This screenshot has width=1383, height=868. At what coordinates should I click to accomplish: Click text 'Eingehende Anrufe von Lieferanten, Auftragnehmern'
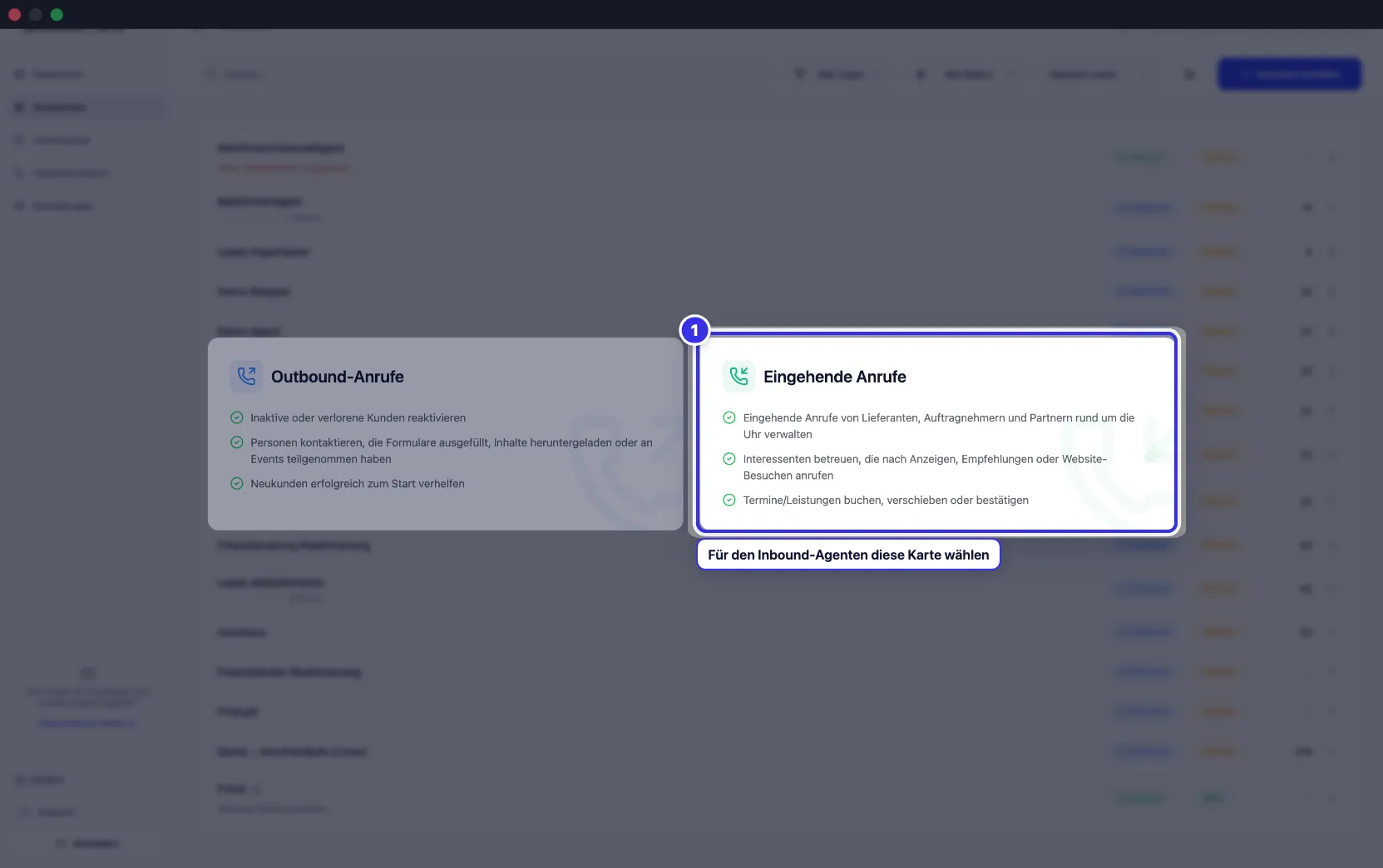[x=874, y=417]
